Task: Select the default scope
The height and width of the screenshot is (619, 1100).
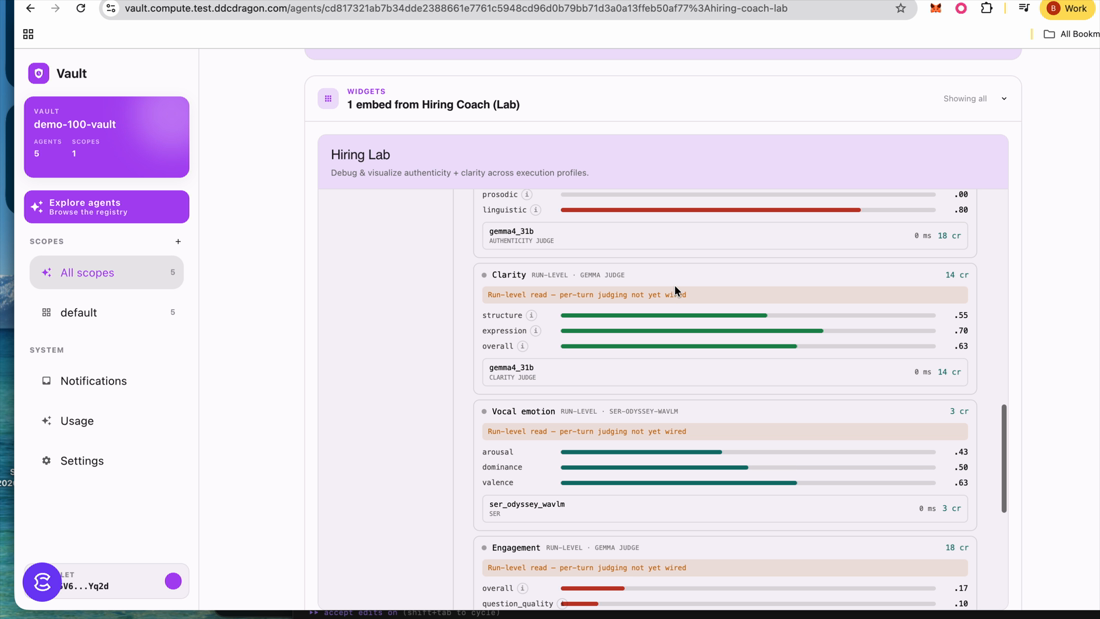Action: (107, 312)
